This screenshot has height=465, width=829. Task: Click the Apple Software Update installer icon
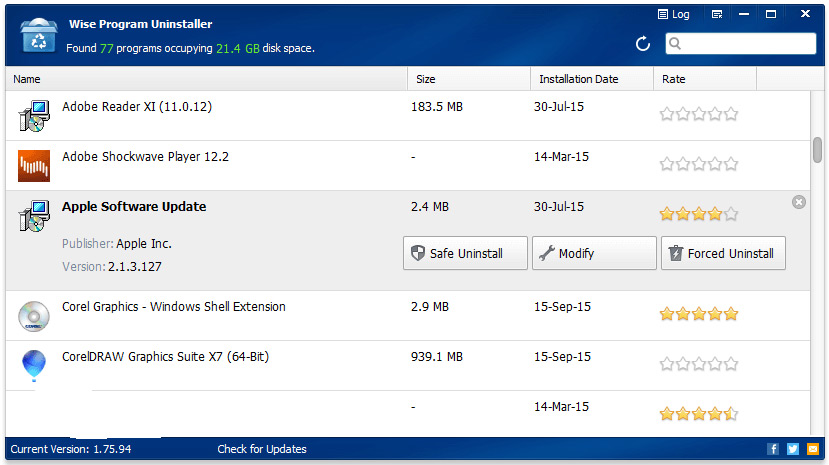34,215
